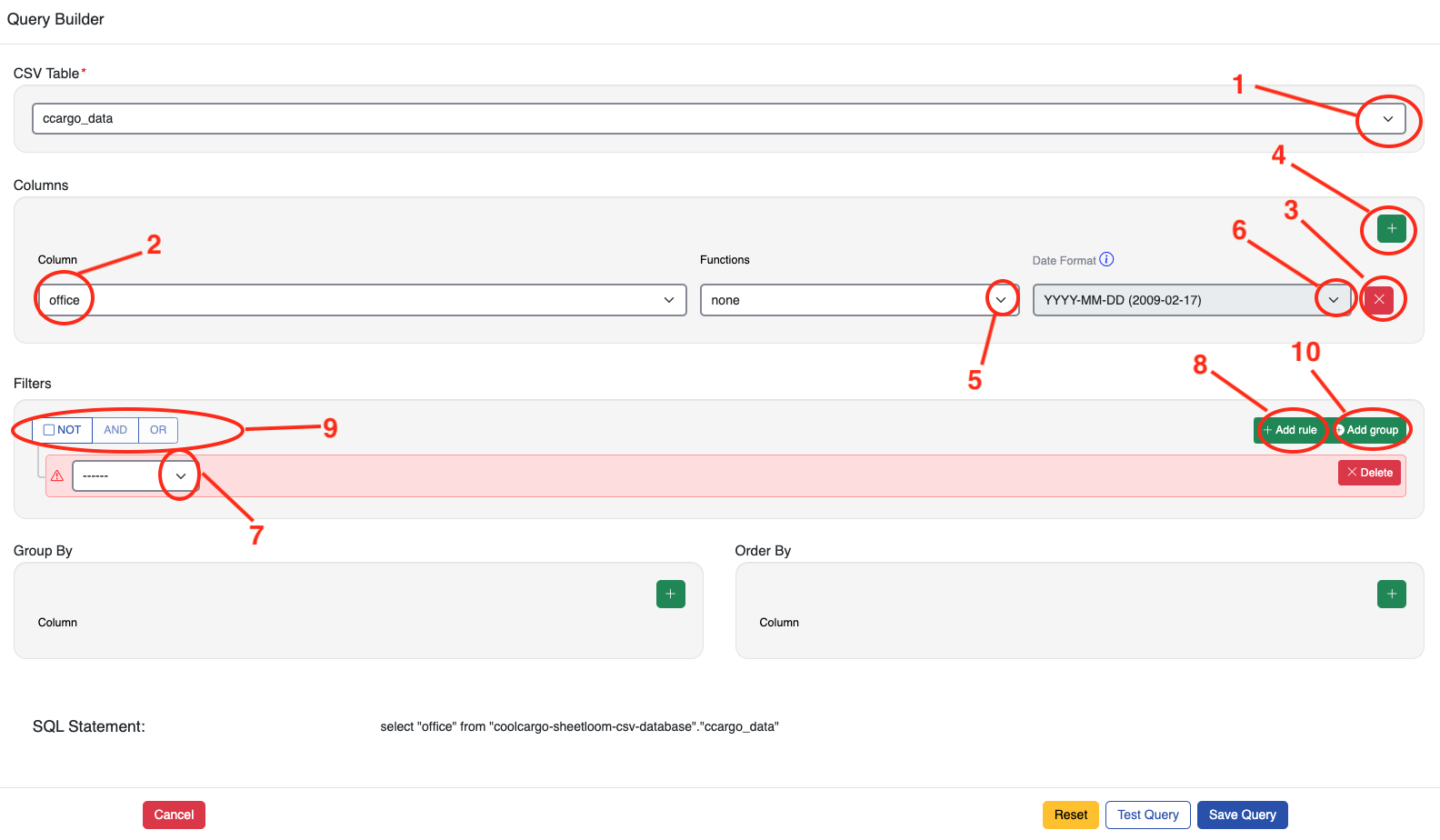The width and height of the screenshot is (1440, 840).
Task: Click the CSV Table label
Action: (x=46, y=74)
